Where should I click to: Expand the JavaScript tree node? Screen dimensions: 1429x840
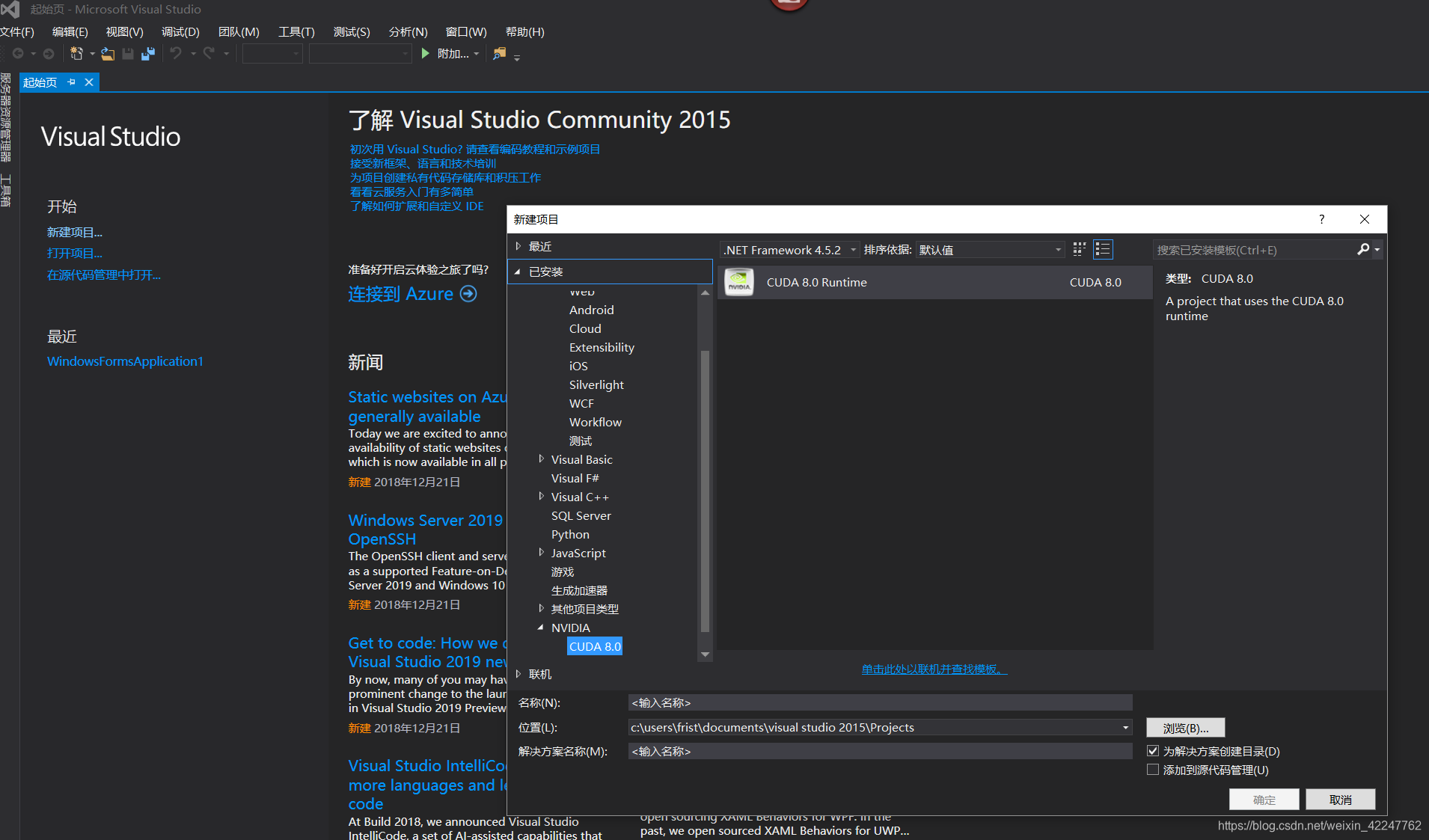click(541, 553)
